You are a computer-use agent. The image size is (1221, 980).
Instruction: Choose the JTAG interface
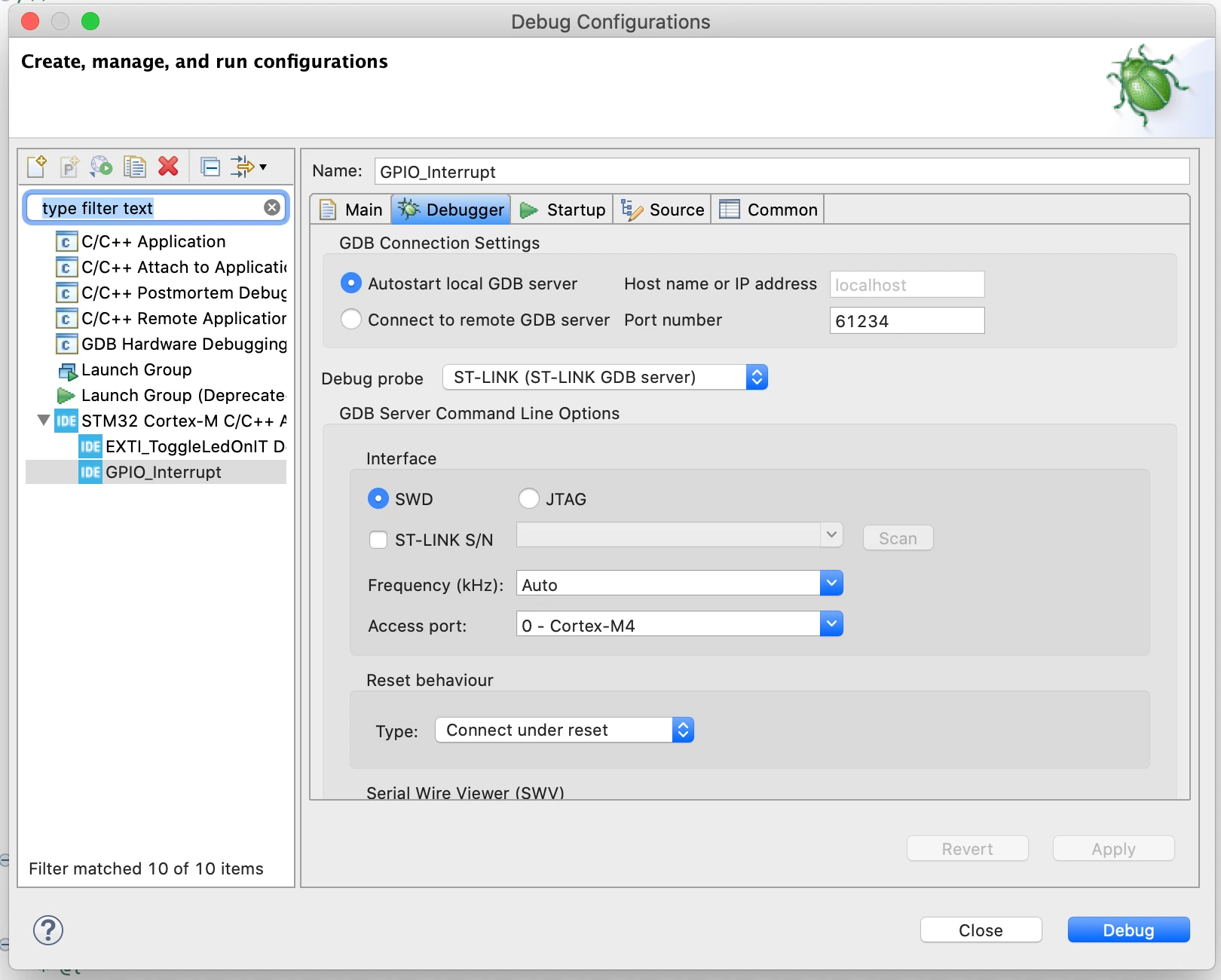[529, 498]
